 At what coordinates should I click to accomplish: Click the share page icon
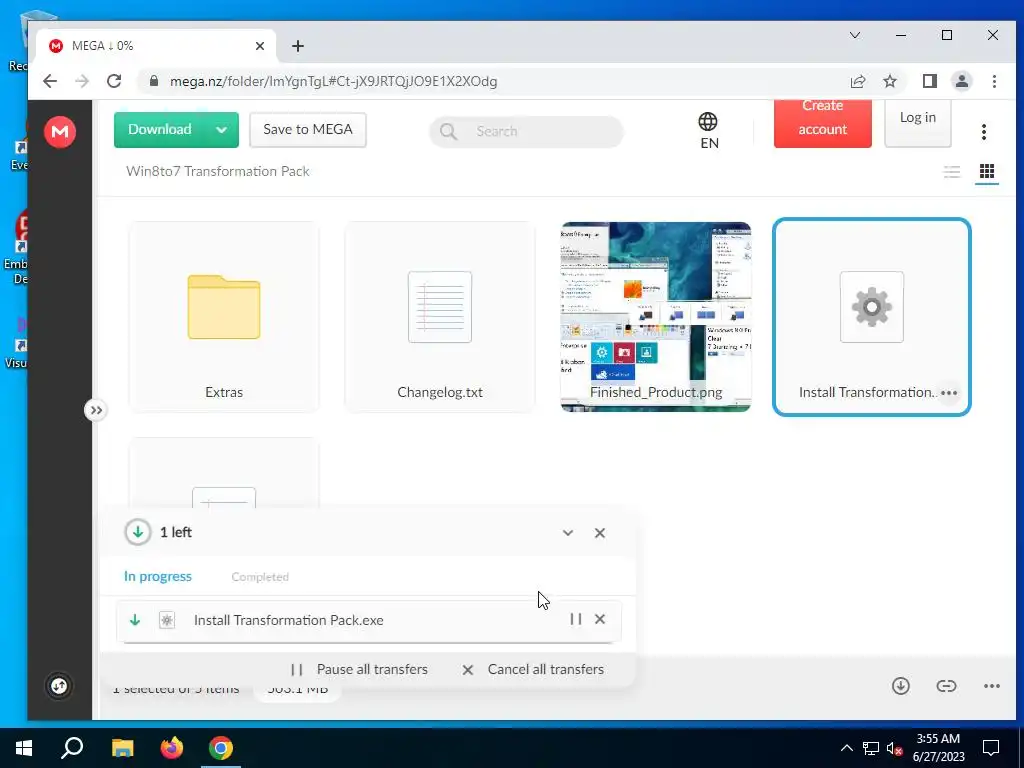point(857,81)
